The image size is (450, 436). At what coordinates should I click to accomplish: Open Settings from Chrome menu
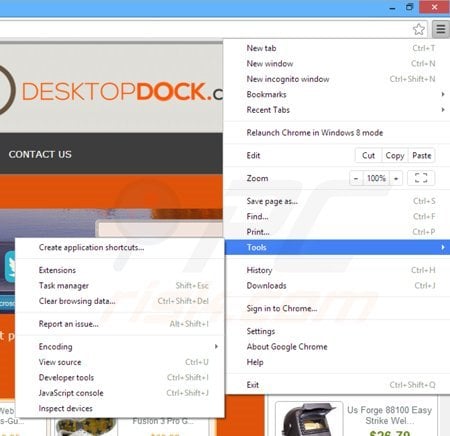pyautogui.click(x=337, y=331)
